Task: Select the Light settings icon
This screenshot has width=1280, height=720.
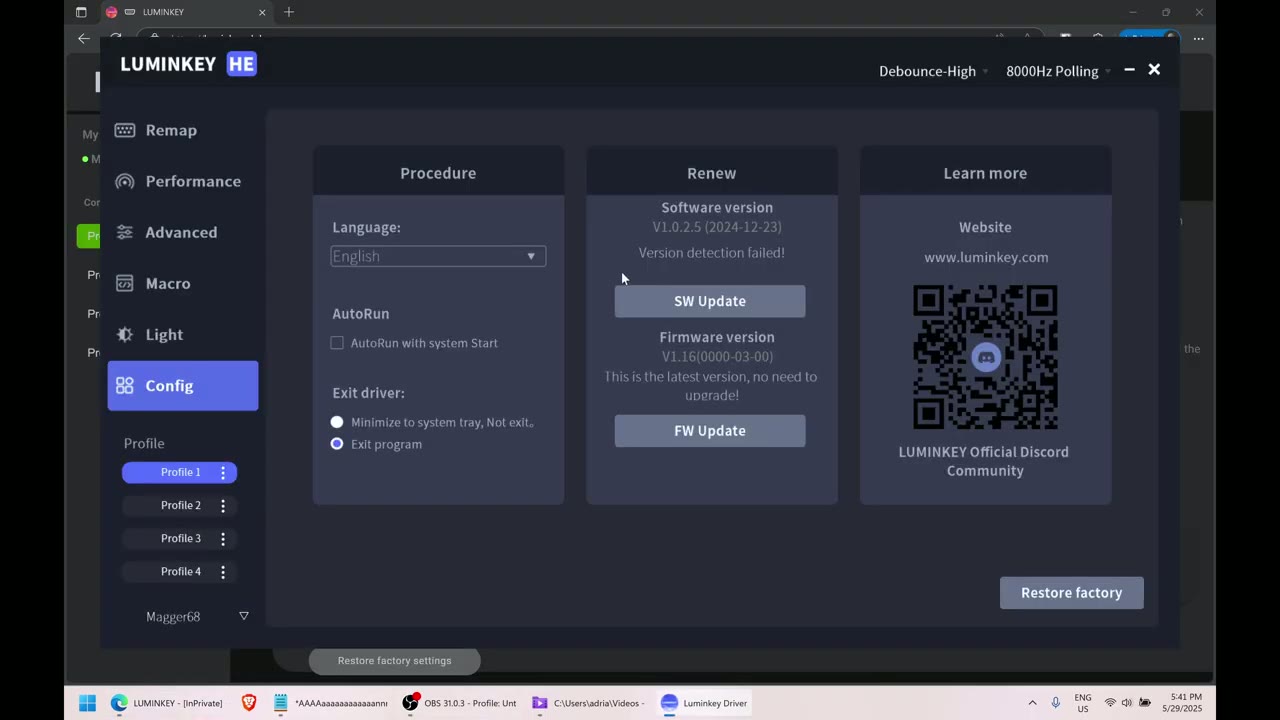Action: point(124,334)
